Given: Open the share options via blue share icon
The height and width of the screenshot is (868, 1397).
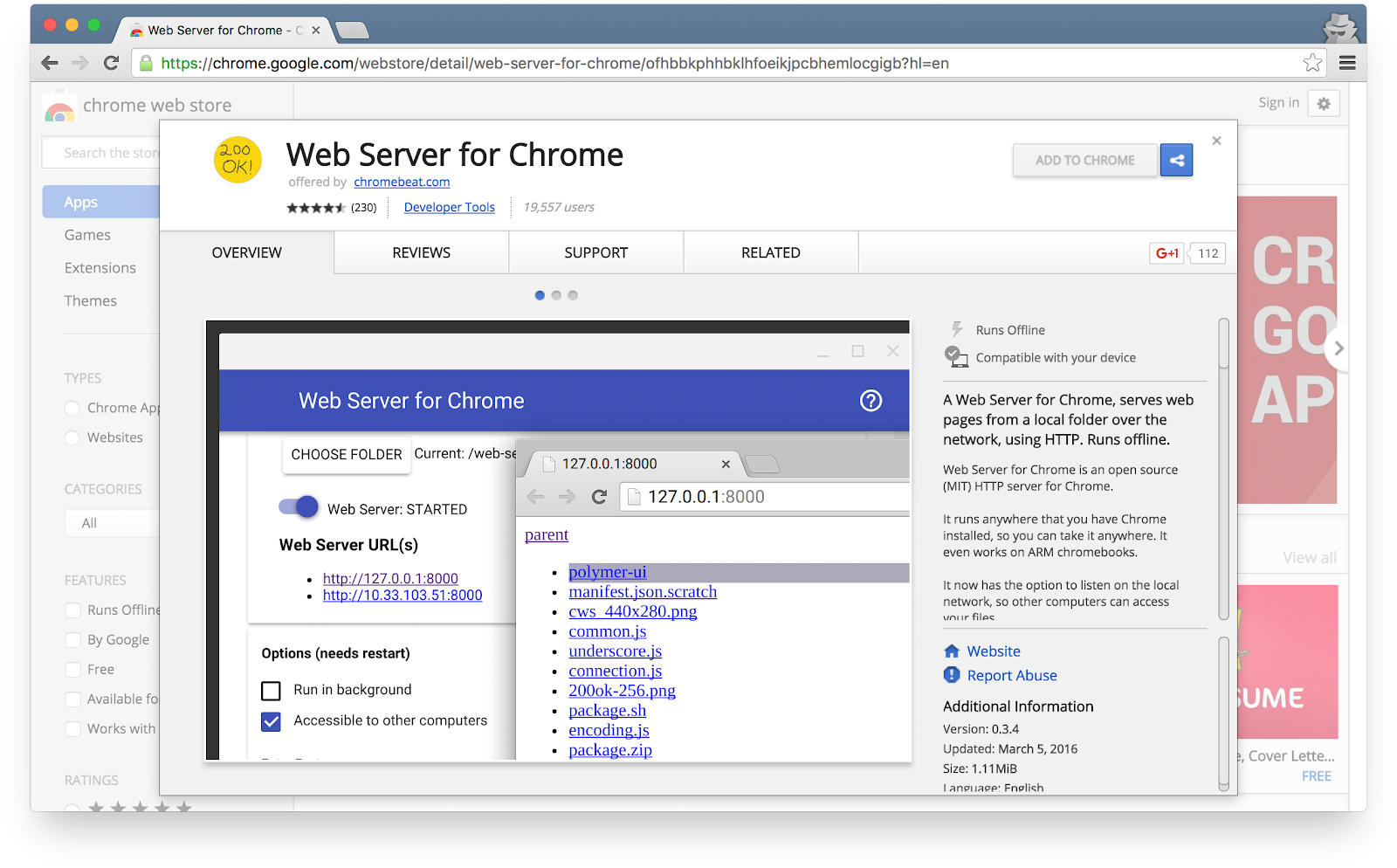Looking at the screenshot, I should [x=1176, y=160].
